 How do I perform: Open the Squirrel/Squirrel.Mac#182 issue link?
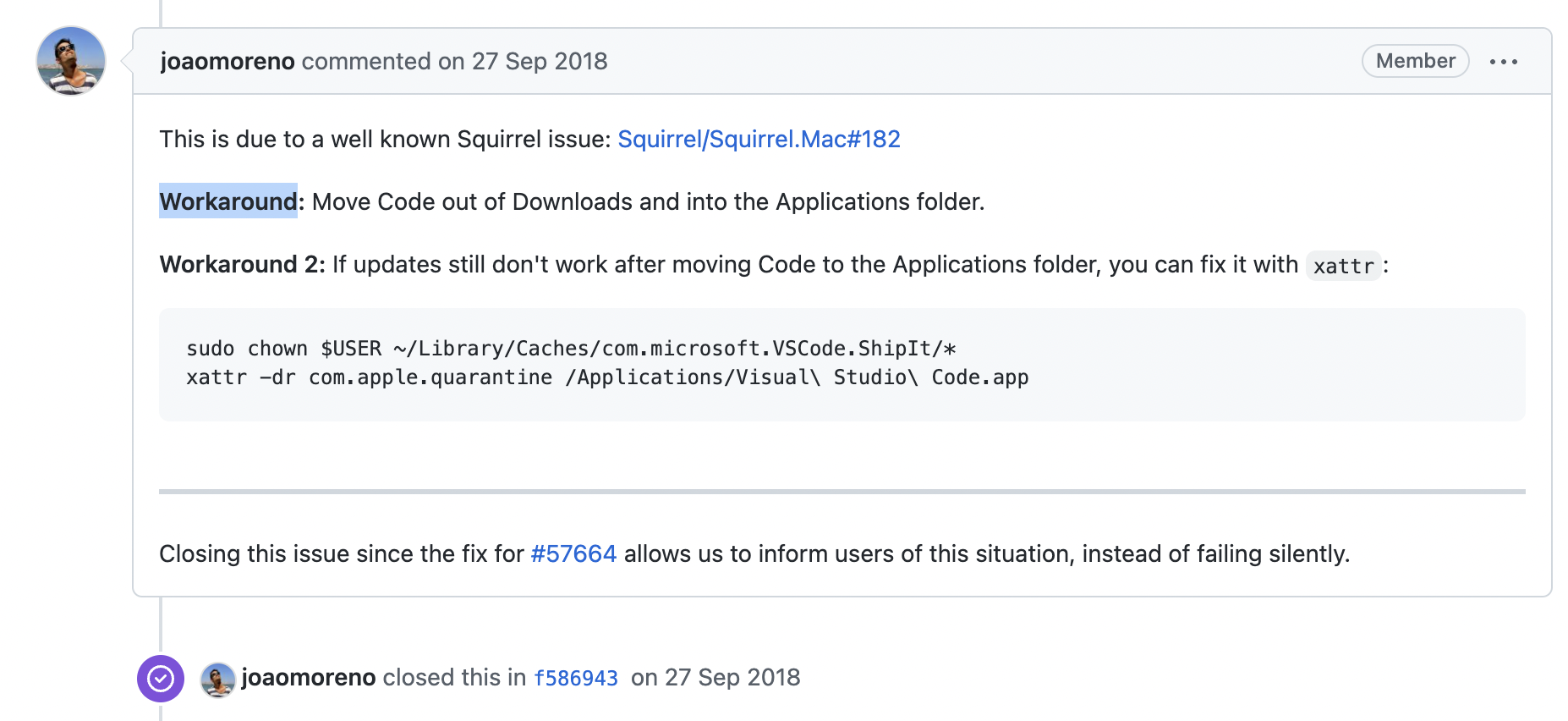pos(759,139)
